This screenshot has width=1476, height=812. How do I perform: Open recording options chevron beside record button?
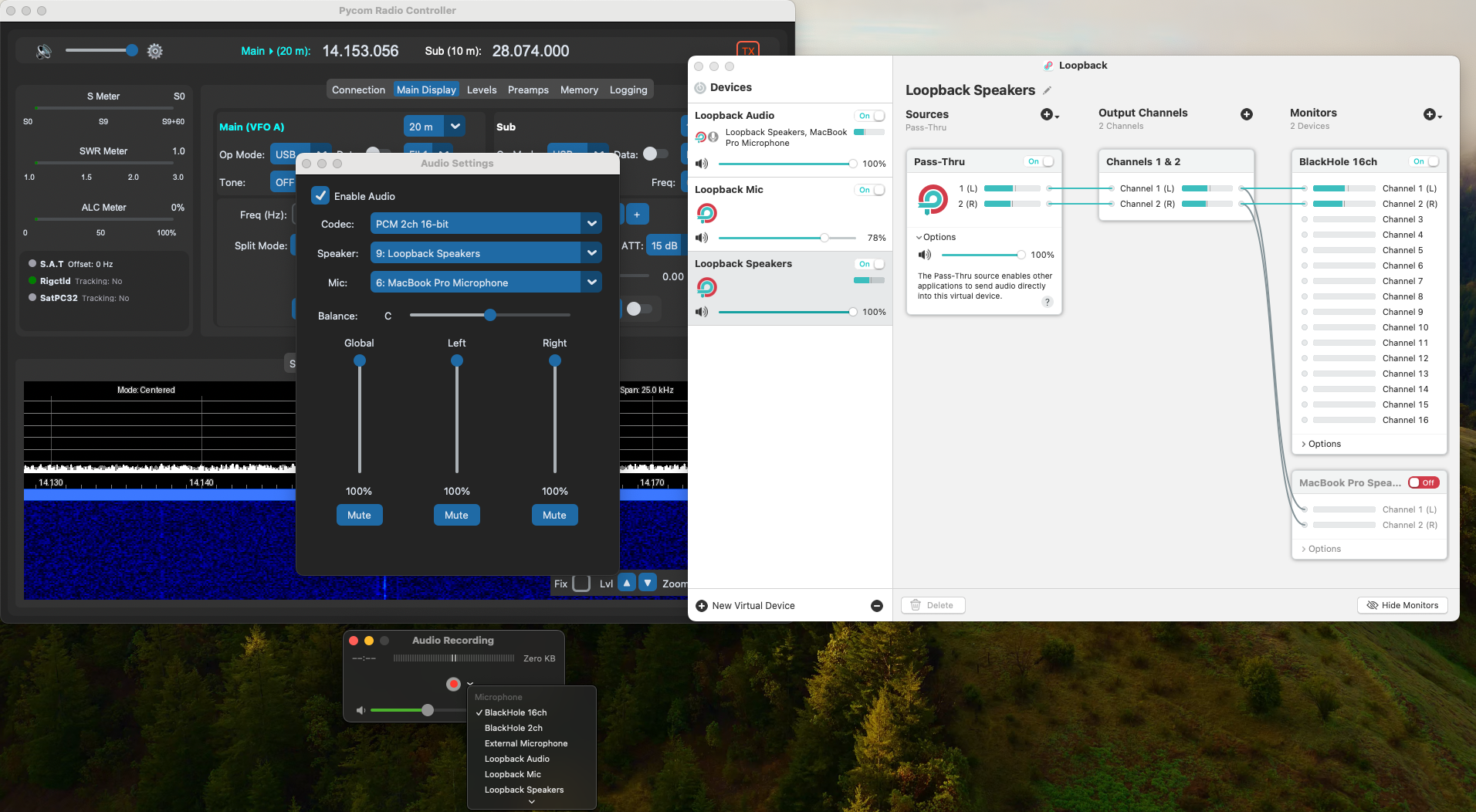pyautogui.click(x=469, y=684)
